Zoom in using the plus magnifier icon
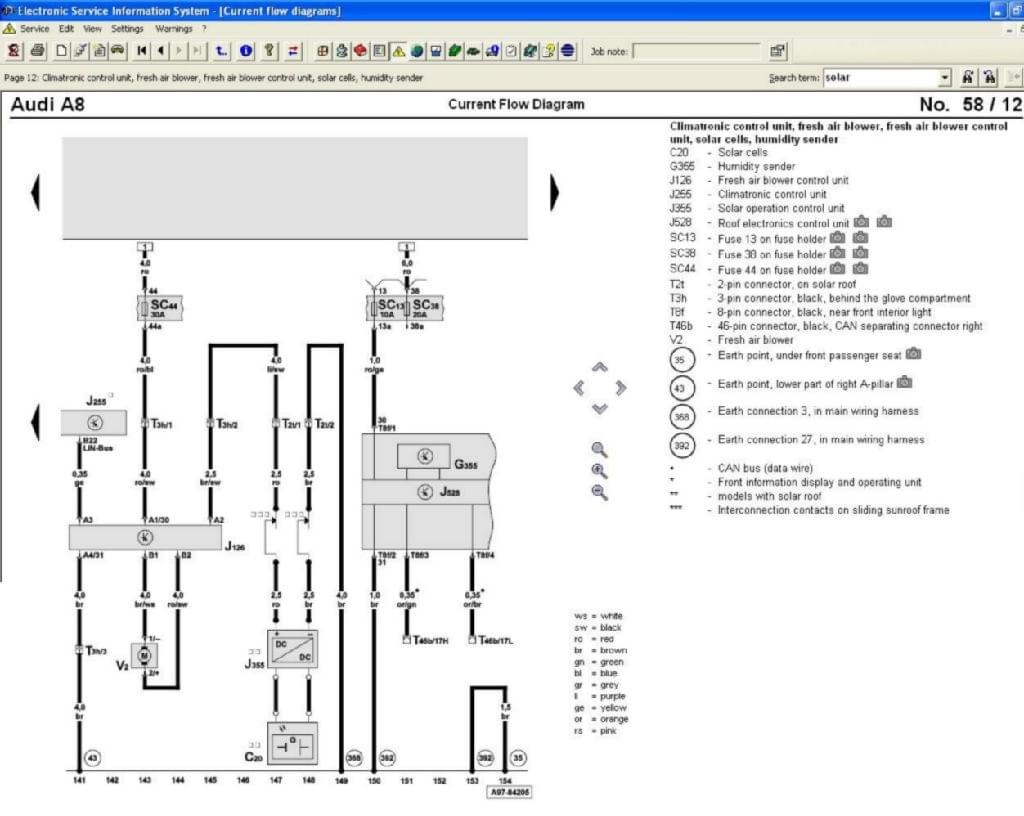The height and width of the screenshot is (816, 1024). 600,471
